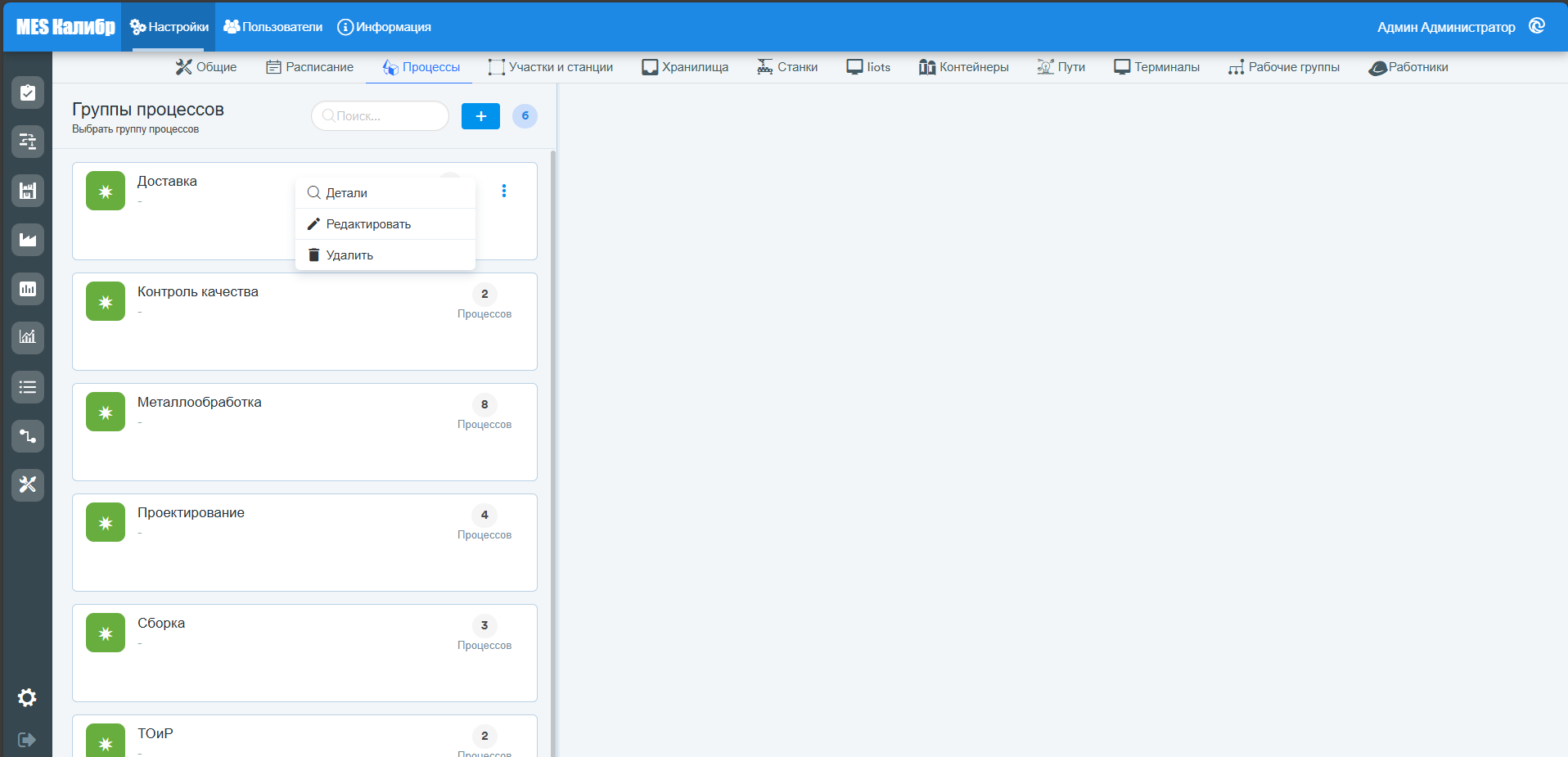
Task: Open the clipboard checklist sidebar icon
Action: 28,92
